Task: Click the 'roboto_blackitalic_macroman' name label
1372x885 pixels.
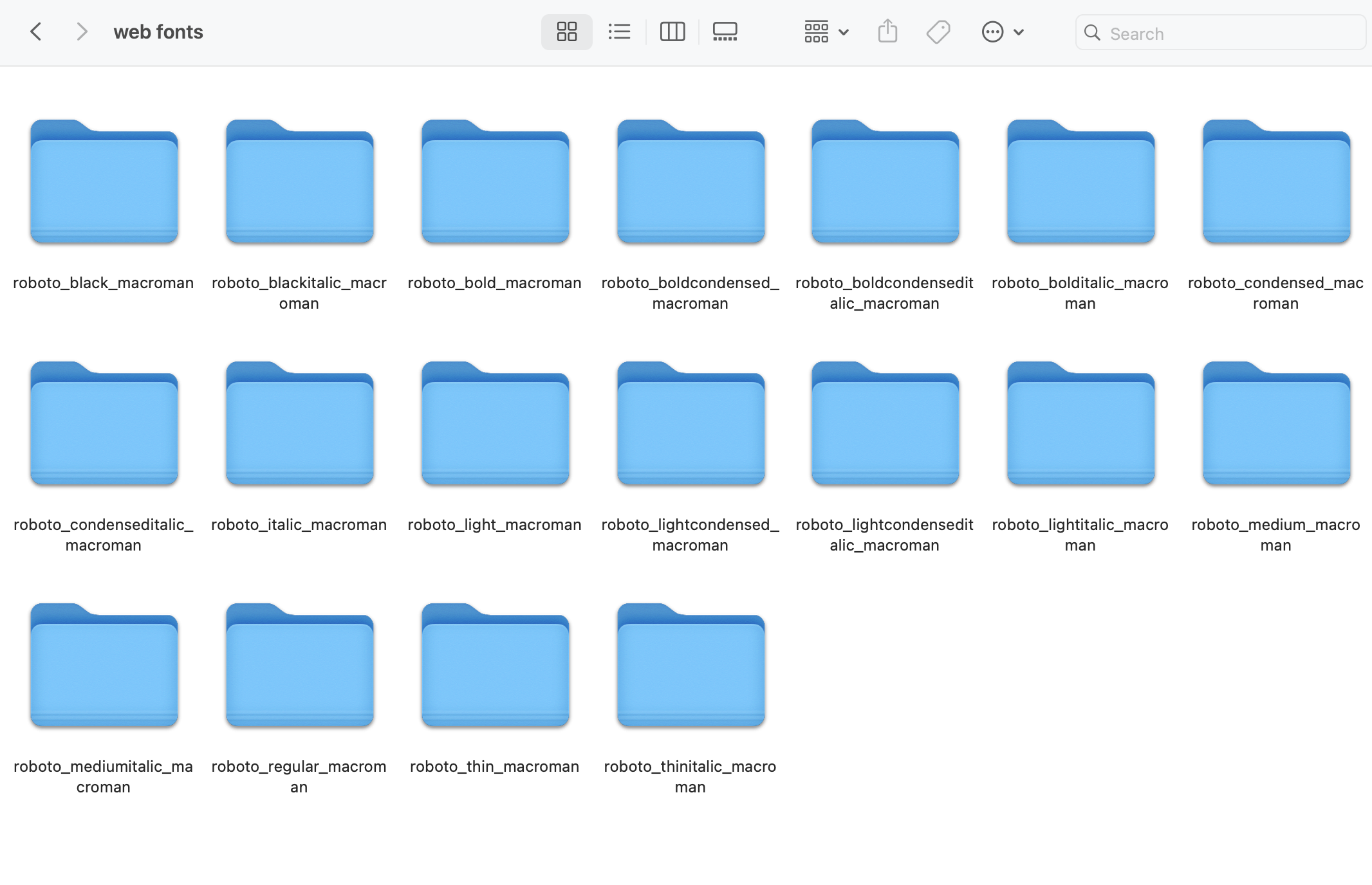Action: [299, 293]
